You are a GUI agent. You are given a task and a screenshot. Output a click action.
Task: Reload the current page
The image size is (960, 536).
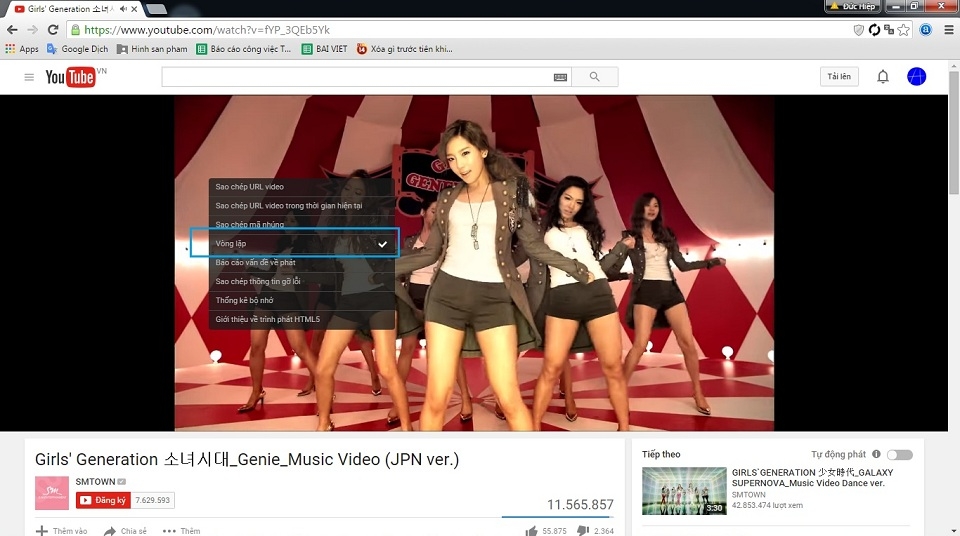[53, 29]
